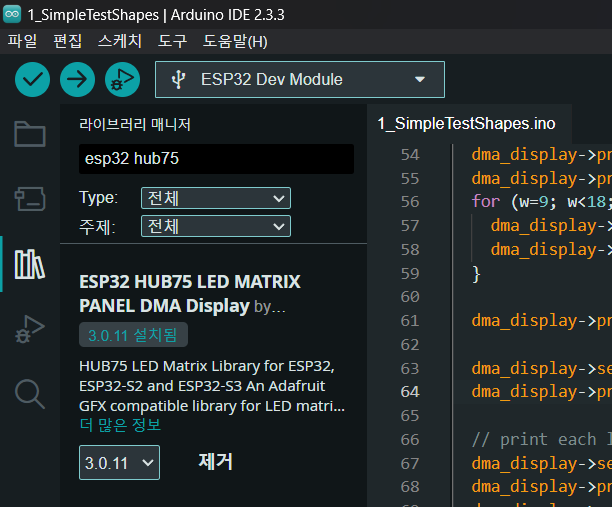Click the 3.0.11 설치됨 installed badge
The width and height of the screenshot is (612, 507).
pyautogui.click(x=133, y=335)
